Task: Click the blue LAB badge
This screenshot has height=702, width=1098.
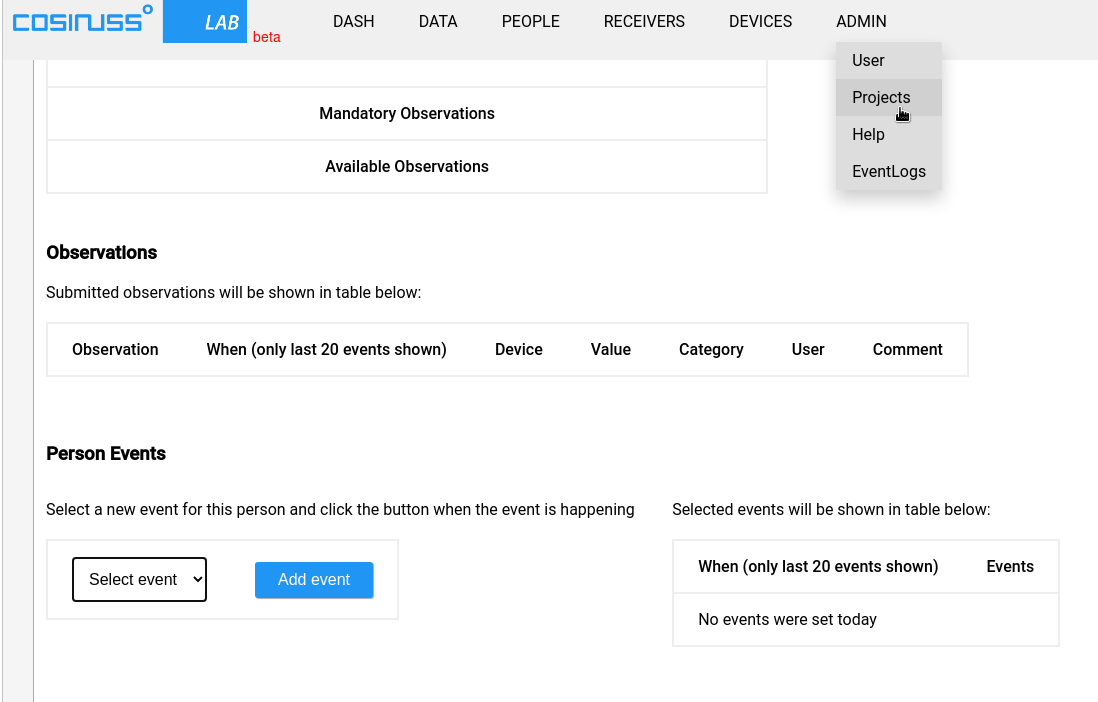Action: pyautogui.click(x=205, y=22)
